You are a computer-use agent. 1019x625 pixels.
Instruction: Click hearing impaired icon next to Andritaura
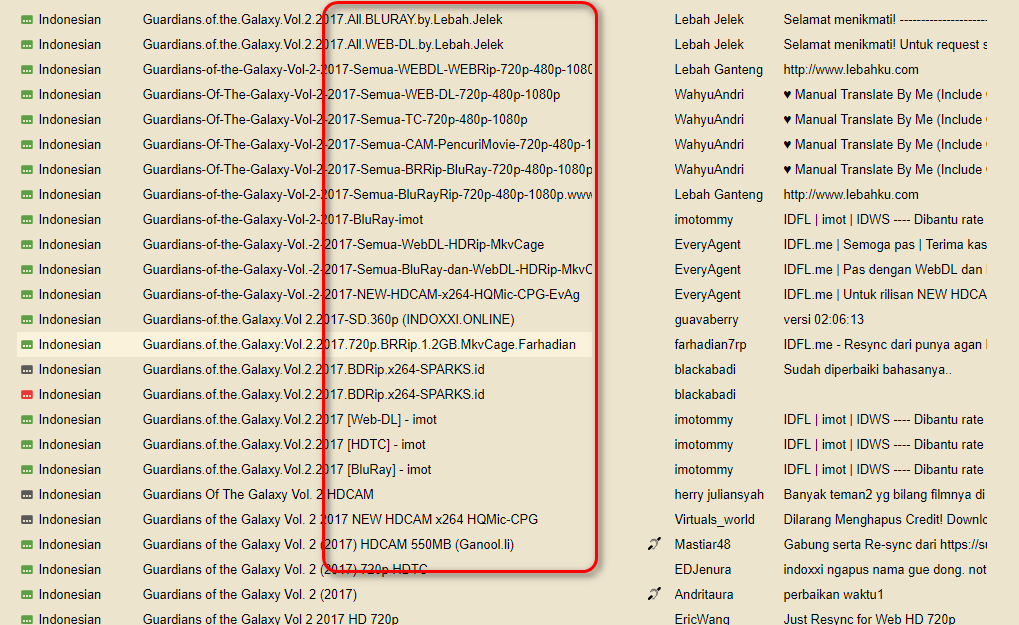coord(654,594)
